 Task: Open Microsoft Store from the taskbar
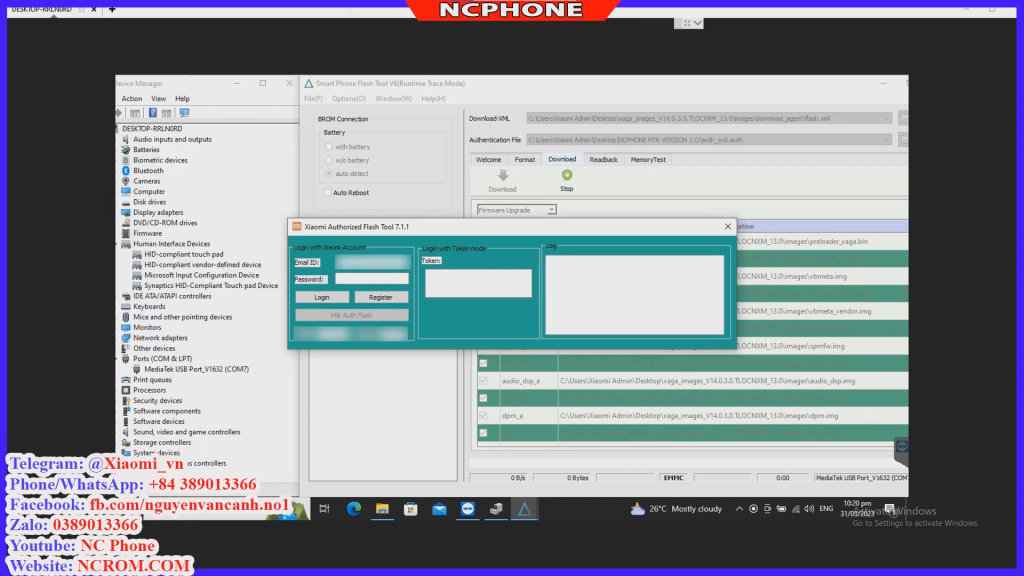[x=410, y=509]
